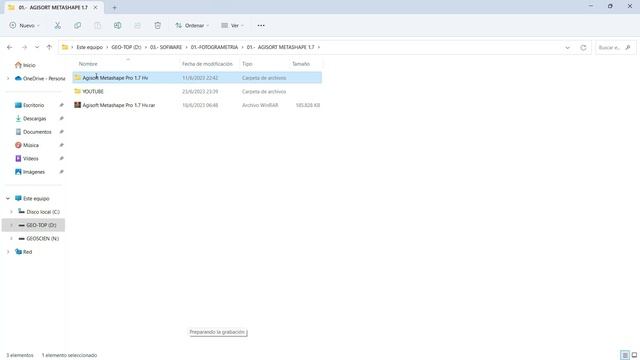The height and width of the screenshot is (360, 640).
Task: Click pin icon next to Descargas
Action: (x=61, y=119)
